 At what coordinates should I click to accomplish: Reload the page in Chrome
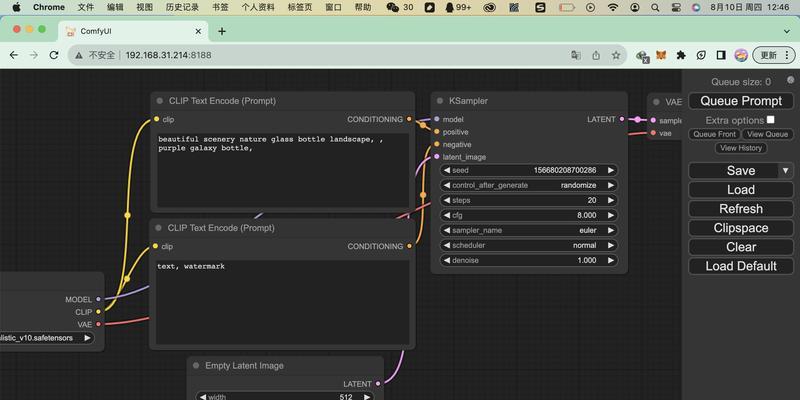pos(54,55)
